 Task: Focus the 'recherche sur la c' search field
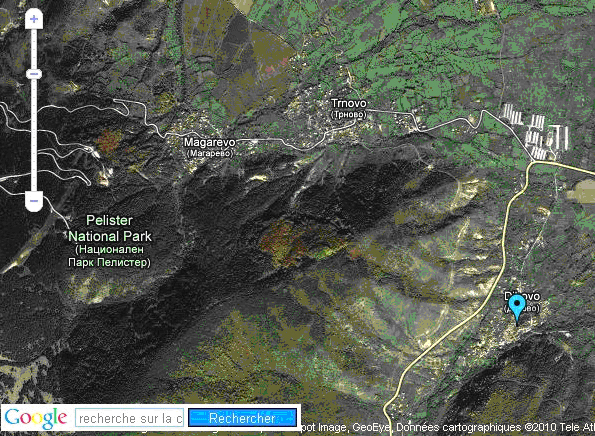[130, 418]
